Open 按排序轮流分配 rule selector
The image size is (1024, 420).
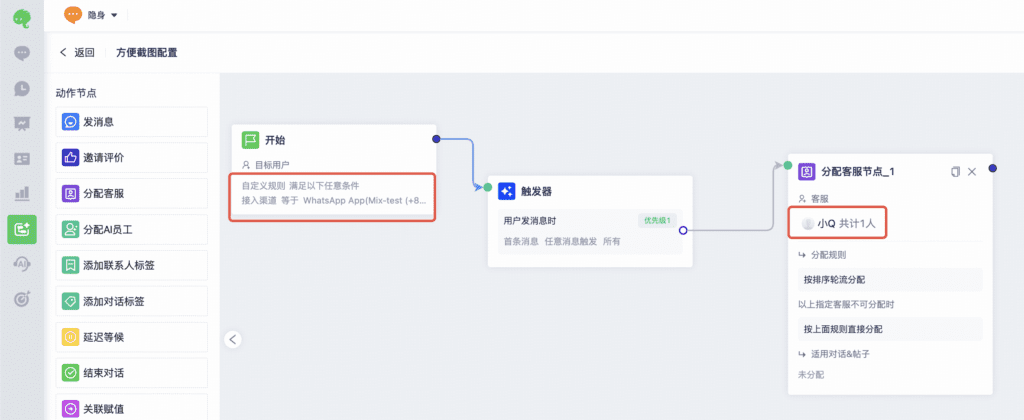(889, 280)
